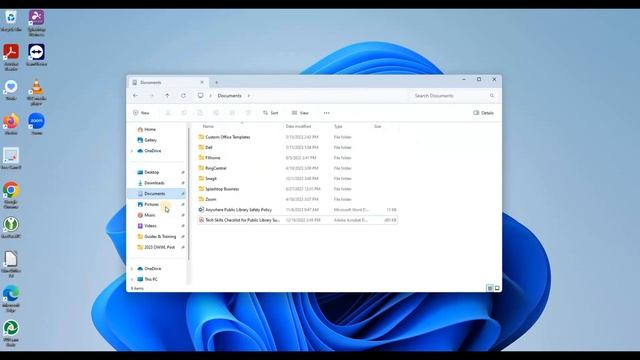
Task: Select the Recycle Bin desktop icon
Action: [11, 21]
